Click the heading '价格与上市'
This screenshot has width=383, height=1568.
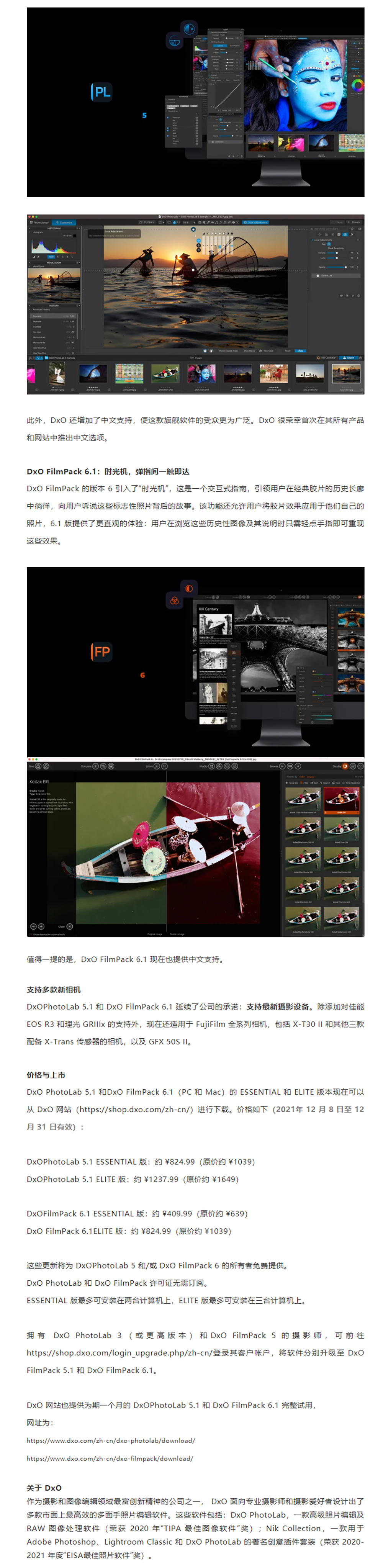(x=46, y=1075)
